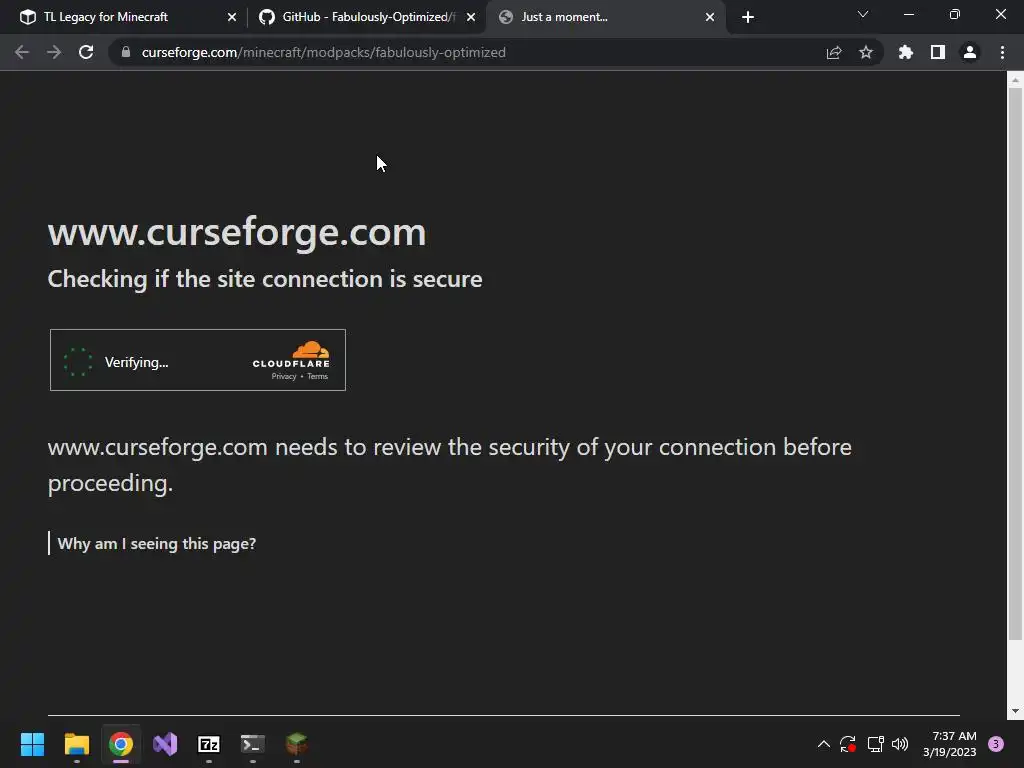
Task: Open the notification count badge
Action: (996, 744)
